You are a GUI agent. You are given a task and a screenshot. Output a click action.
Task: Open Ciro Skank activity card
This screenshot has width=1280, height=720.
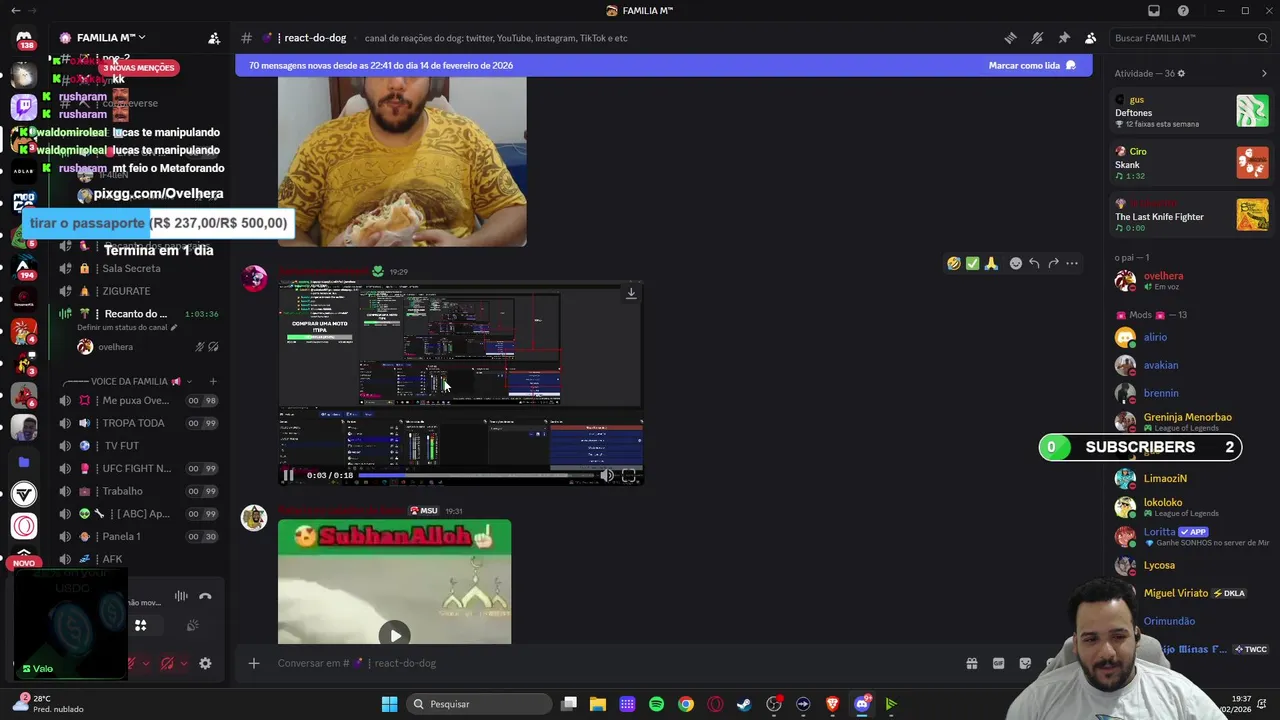[x=1191, y=163]
